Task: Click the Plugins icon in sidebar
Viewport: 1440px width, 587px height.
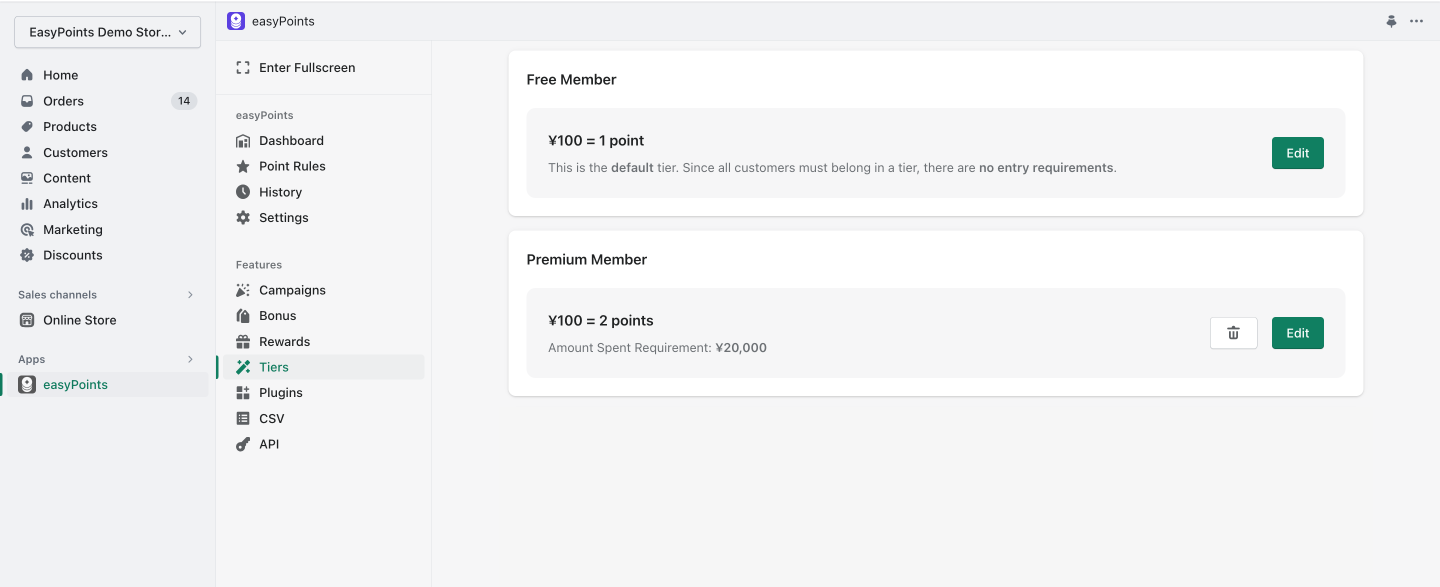Action: pyautogui.click(x=243, y=393)
